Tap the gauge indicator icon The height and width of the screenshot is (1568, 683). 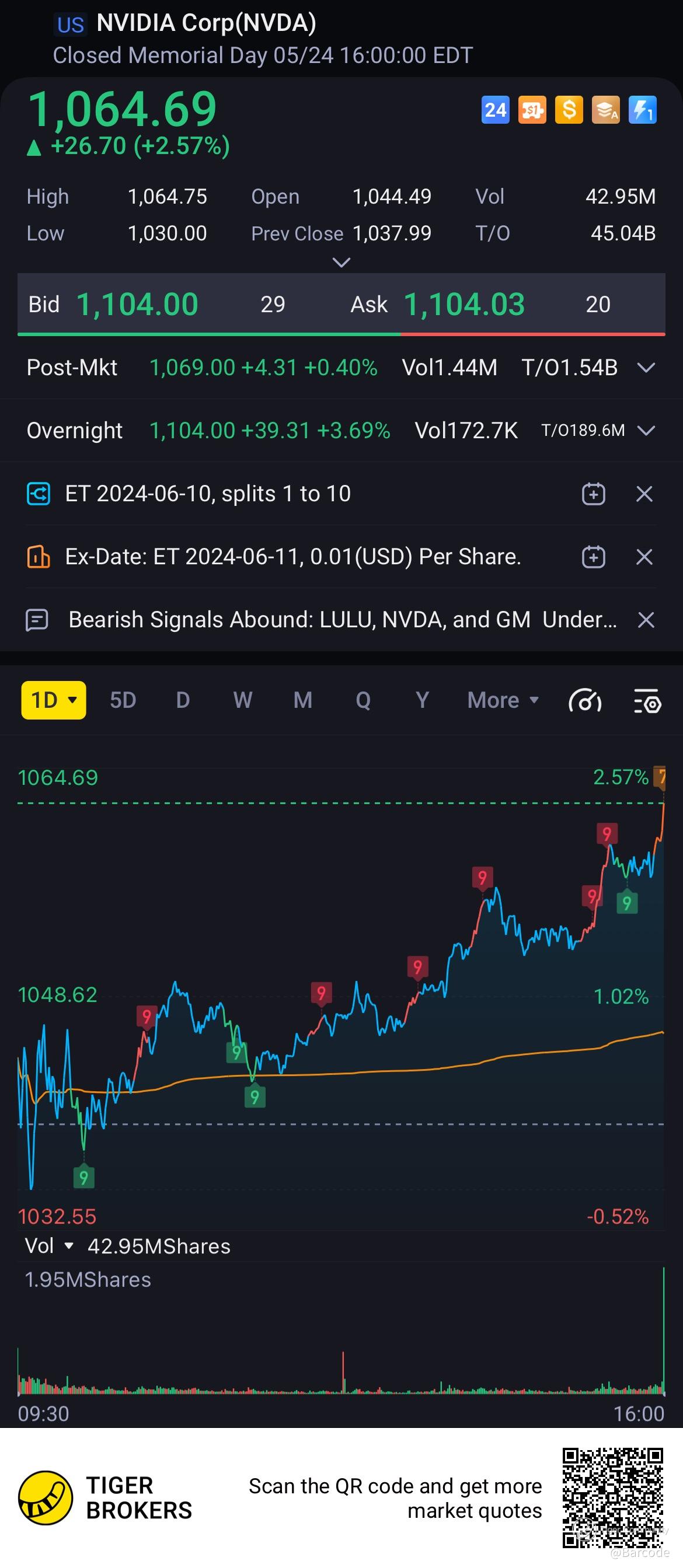point(585,701)
